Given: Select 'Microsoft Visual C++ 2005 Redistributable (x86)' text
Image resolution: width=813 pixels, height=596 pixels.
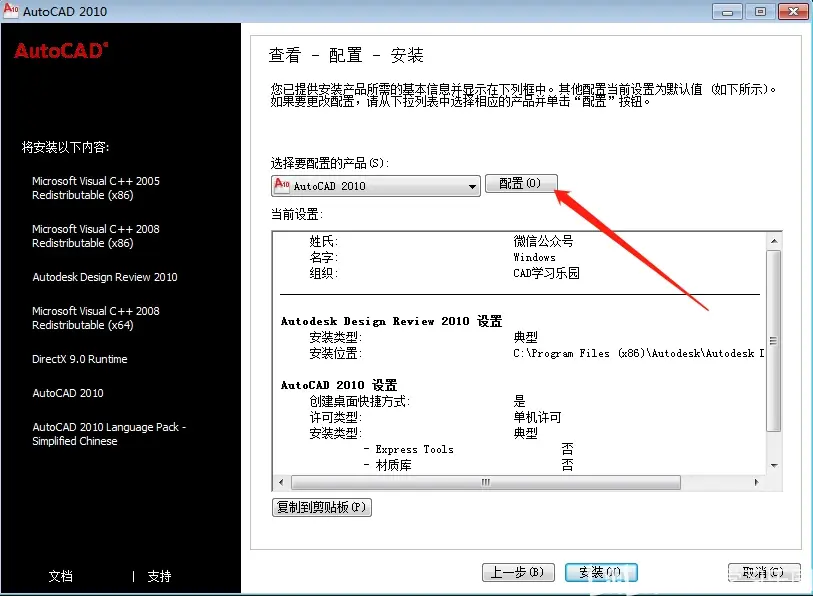Looking at the screenshot, I should pos(96,188).
